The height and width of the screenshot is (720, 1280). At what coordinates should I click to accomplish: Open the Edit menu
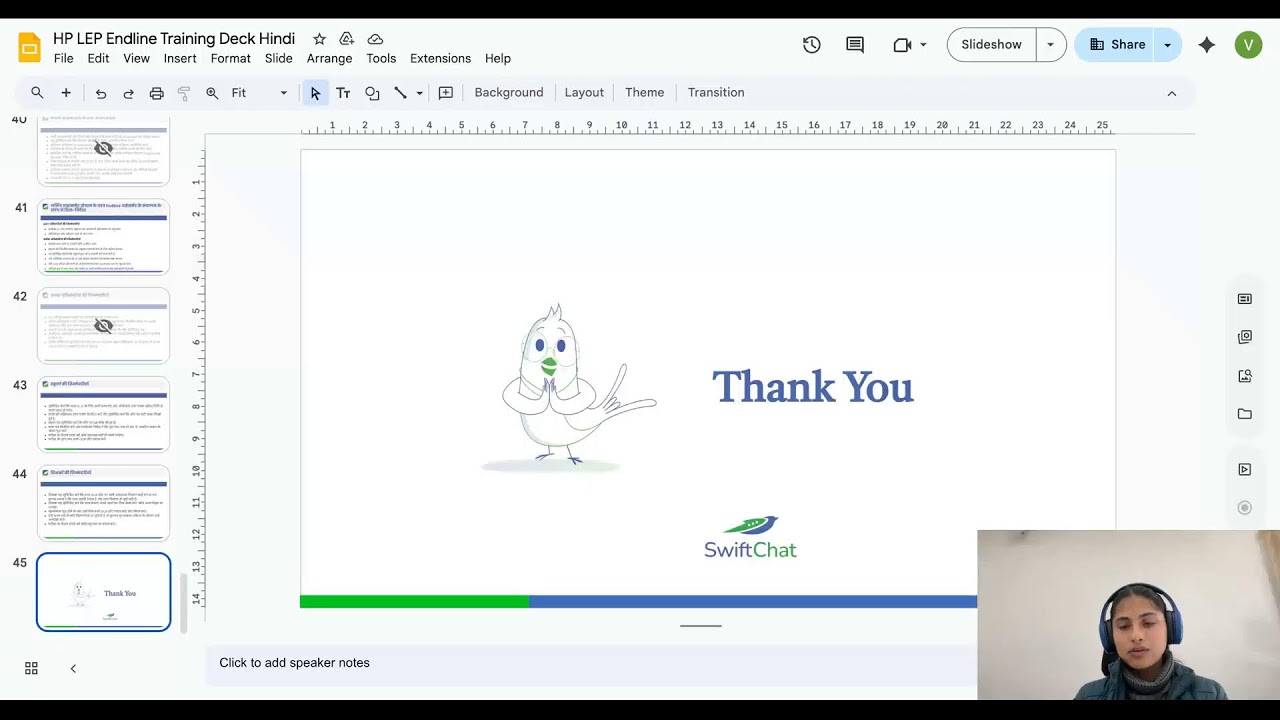(x=98, y=59)
